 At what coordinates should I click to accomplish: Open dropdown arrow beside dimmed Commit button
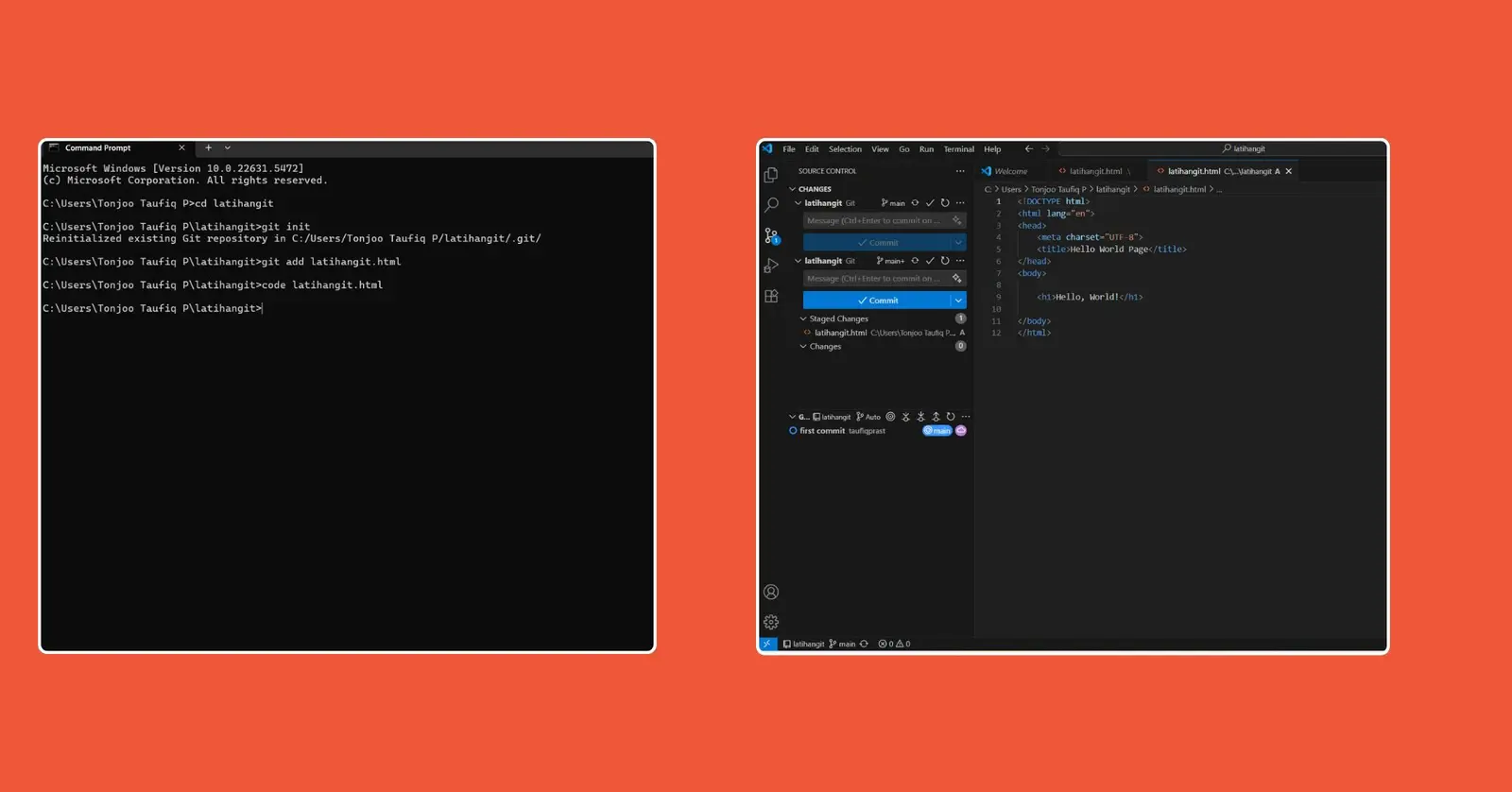pyautogui.click(x=958, y=243)
